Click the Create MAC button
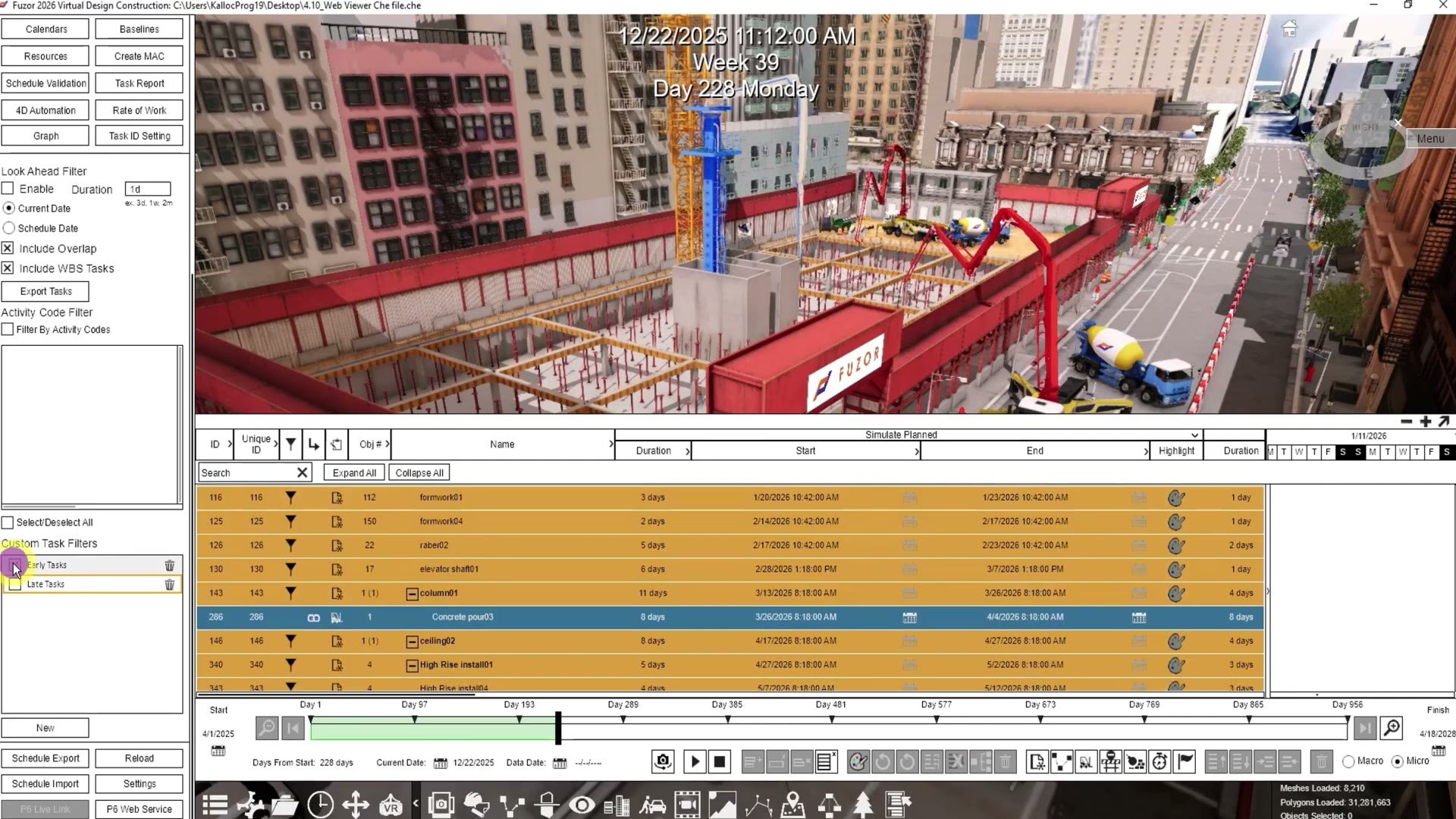The width and height of the screenshot is (1456, 819). pyautogui.click(x=140, y=56)
